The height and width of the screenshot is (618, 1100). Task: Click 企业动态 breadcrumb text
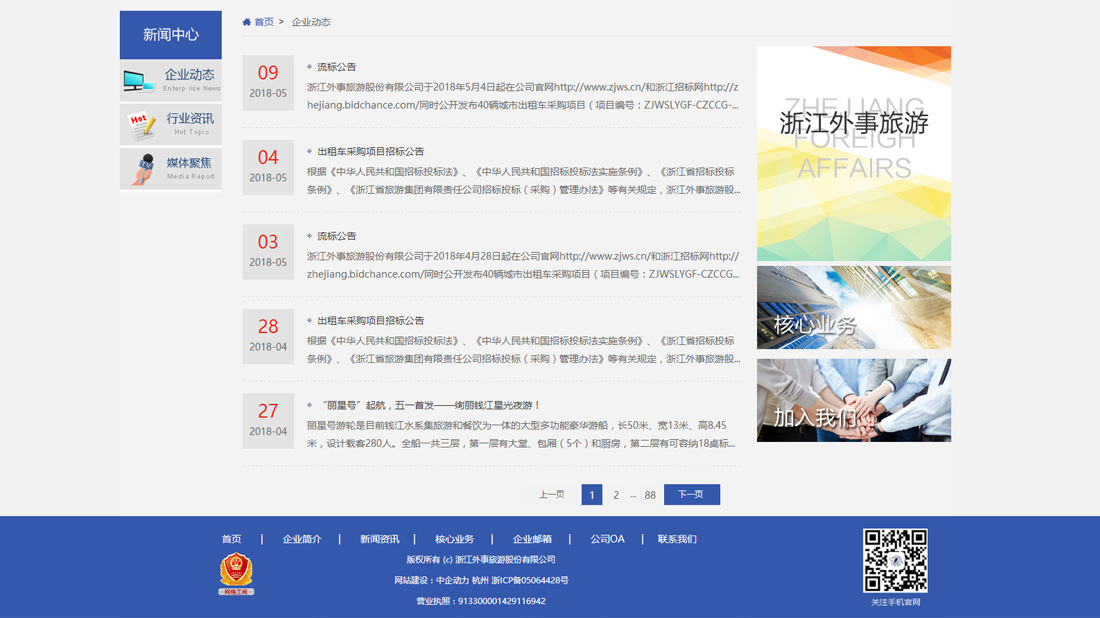(311, 22)
